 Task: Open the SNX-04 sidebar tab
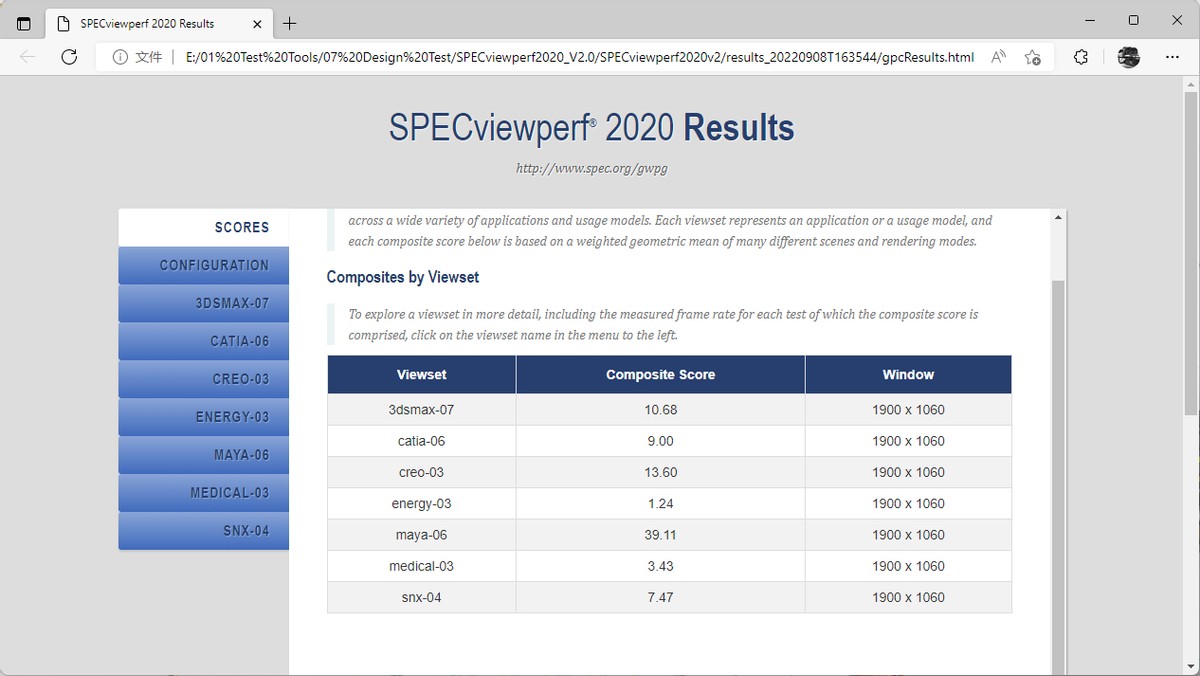[x=203, y=531]
